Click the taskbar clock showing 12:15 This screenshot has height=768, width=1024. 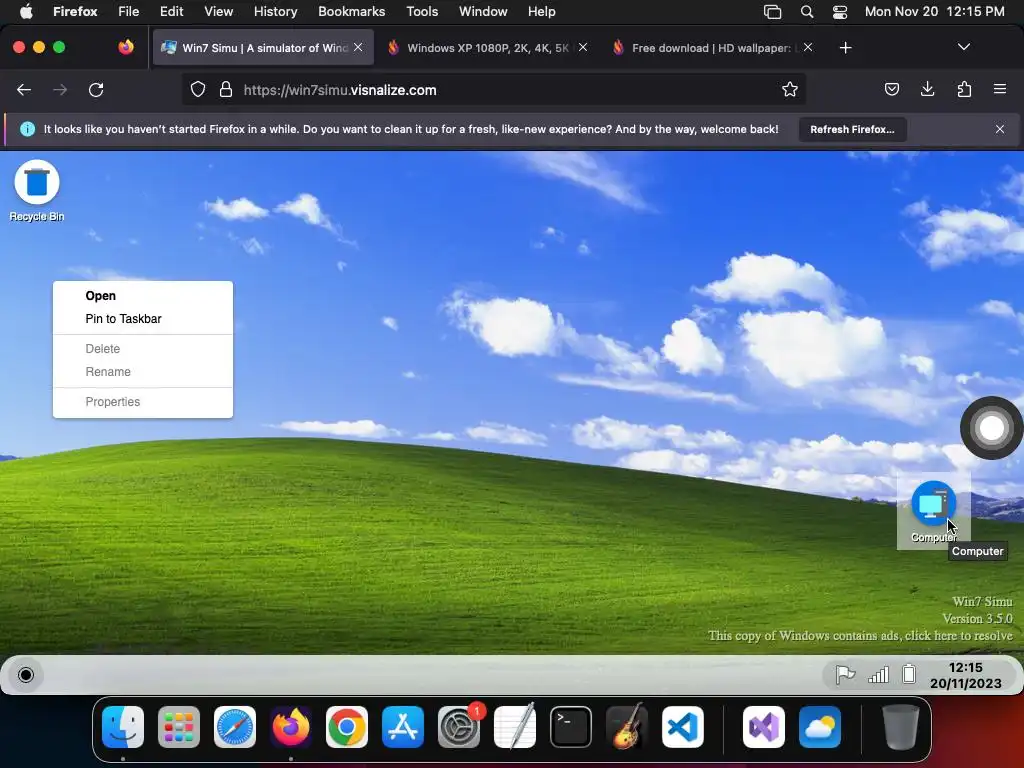click(965, 675)
